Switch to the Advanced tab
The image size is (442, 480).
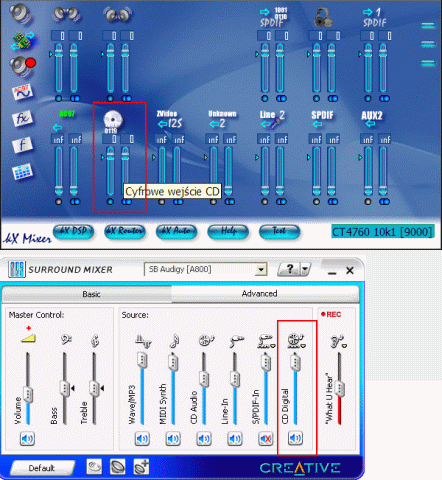[x=265, y=293]
